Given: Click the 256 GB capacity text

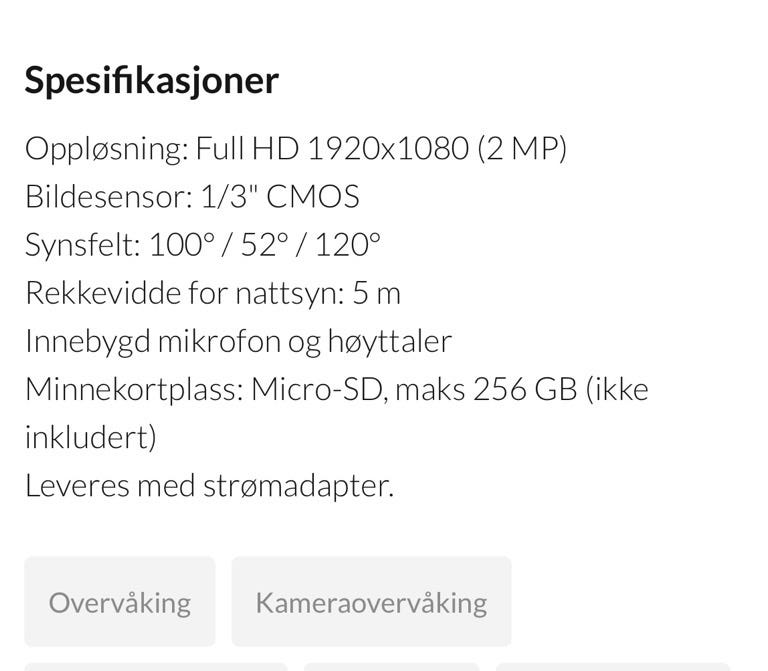Looking at the screenshot, I should [x=525, y=390].
